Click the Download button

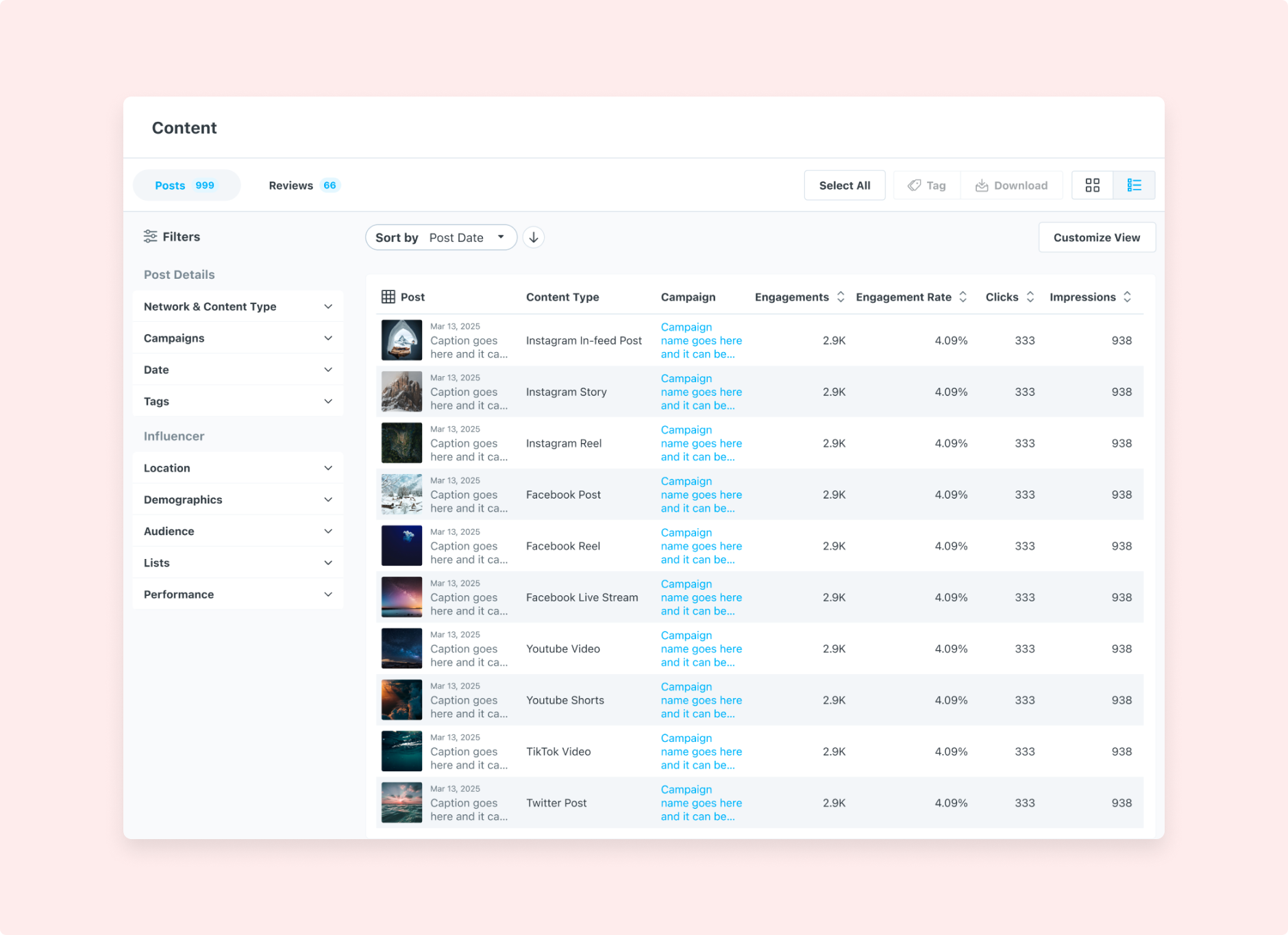pyautogui.click(x=1011, y=185)
